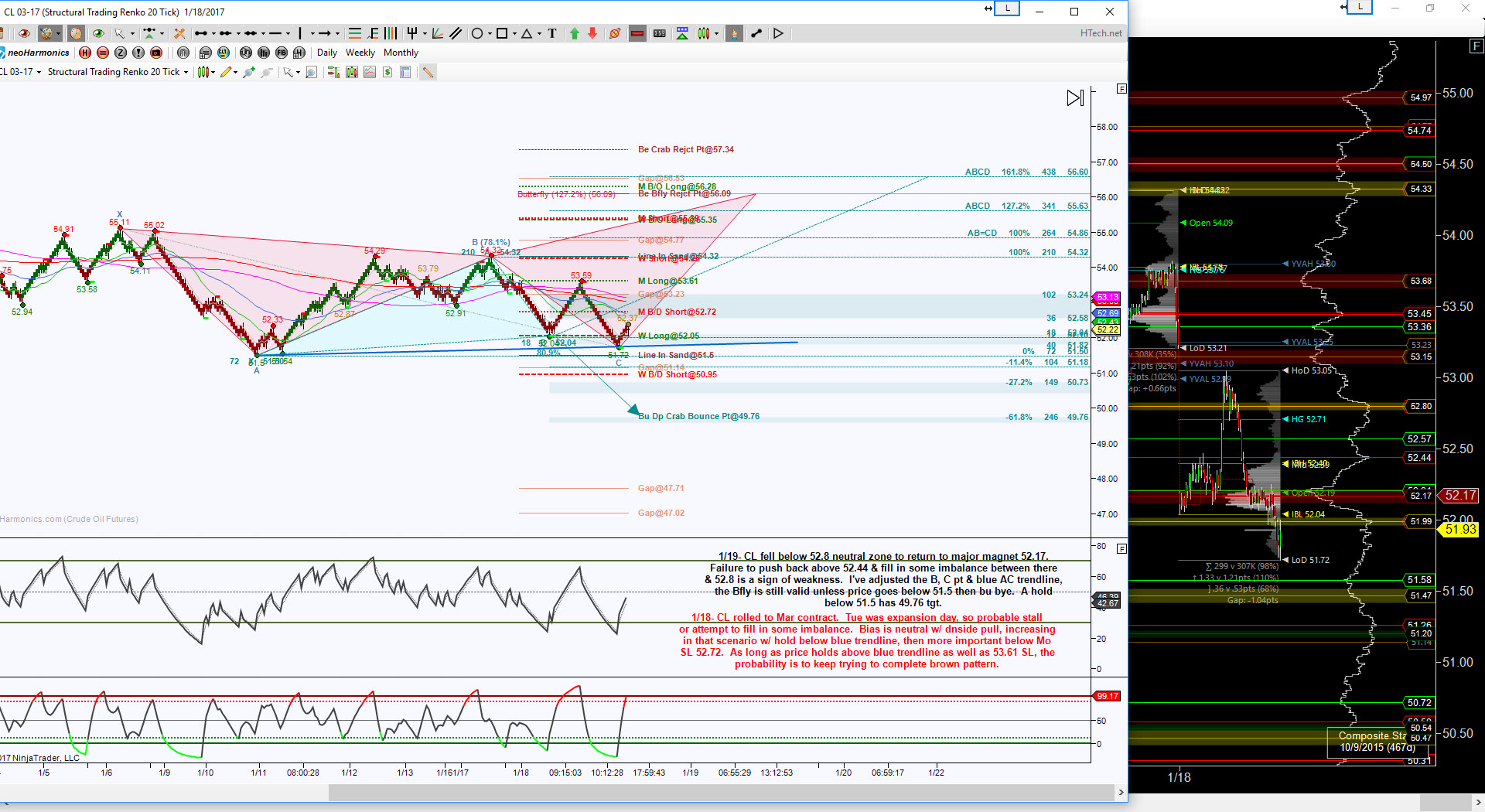Click the red down arrow marker tool
This screenshot has width=1485, height=812.
tap(592, 33)
